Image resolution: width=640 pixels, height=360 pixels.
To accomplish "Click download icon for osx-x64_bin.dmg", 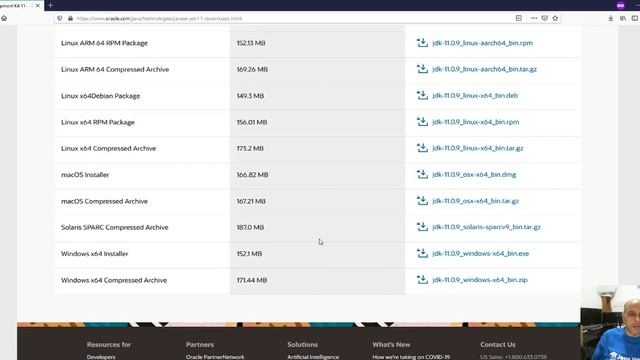I will pos(422,174).
